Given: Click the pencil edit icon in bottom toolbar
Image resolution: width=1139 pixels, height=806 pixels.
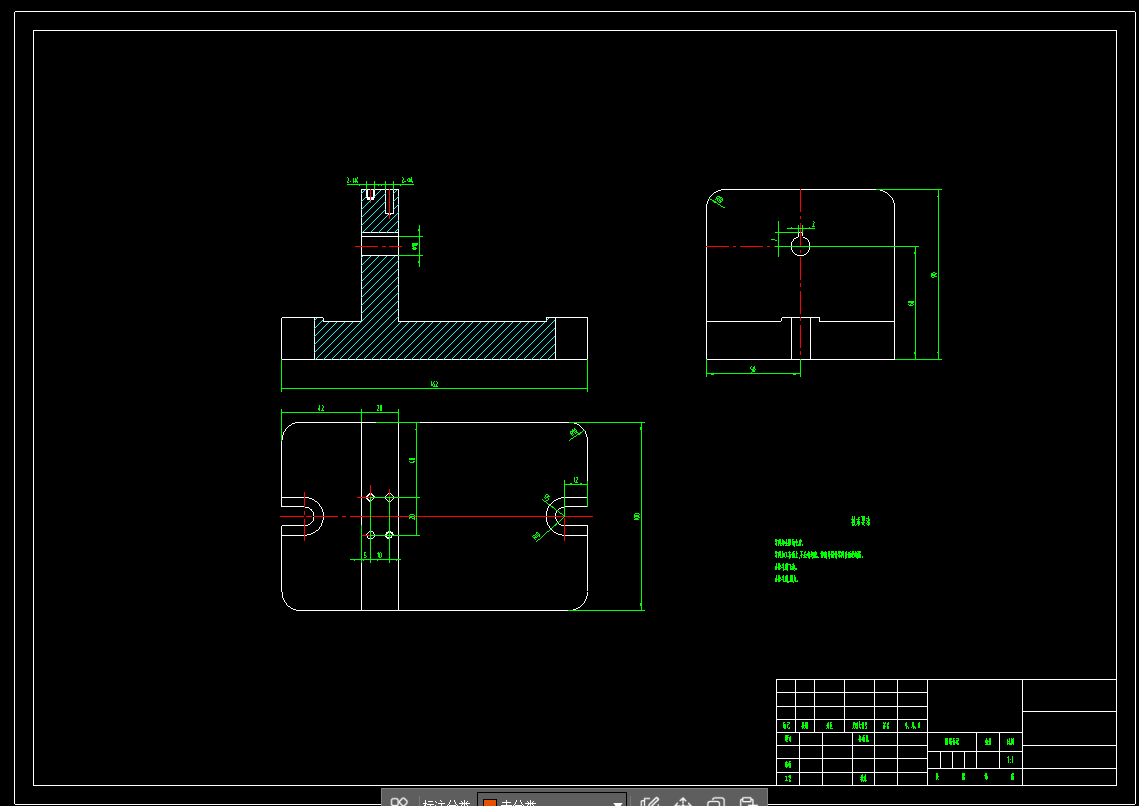Looking at the screenshot, I should (649, 802).
